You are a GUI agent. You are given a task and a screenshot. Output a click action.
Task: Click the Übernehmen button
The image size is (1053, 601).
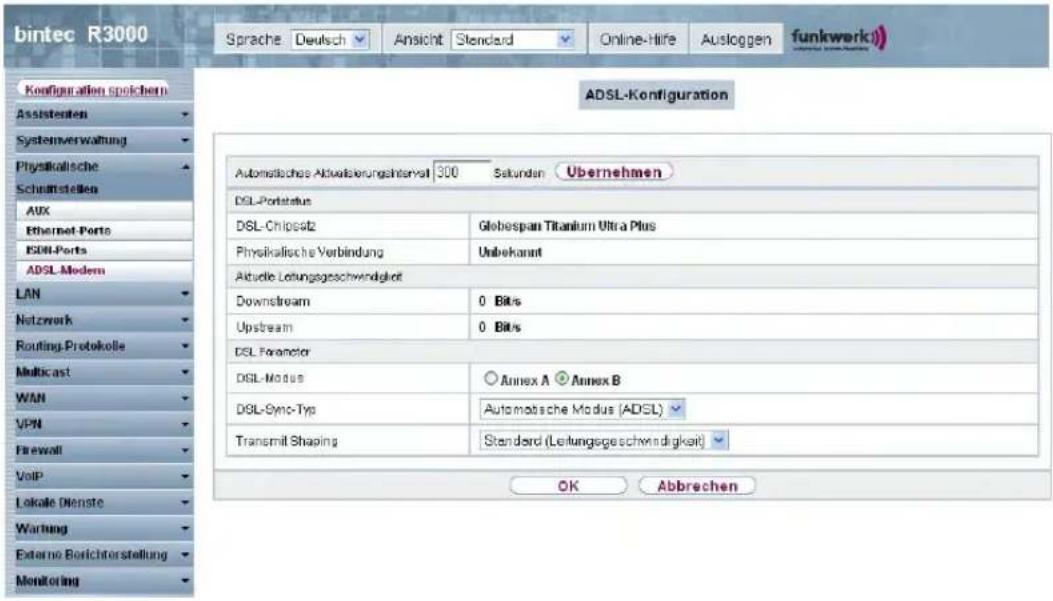614,172
